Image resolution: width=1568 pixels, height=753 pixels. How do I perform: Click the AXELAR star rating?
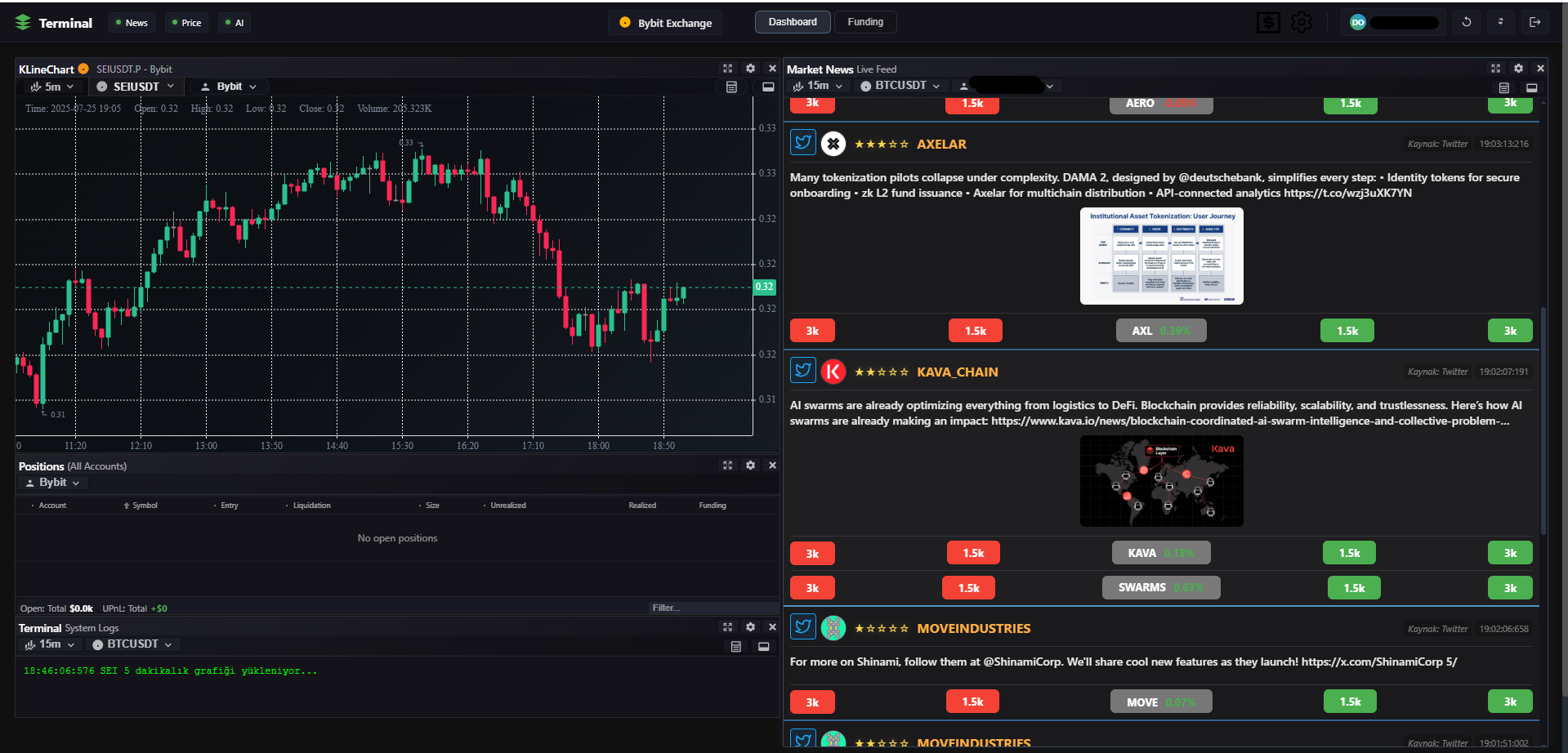[881, 144]
